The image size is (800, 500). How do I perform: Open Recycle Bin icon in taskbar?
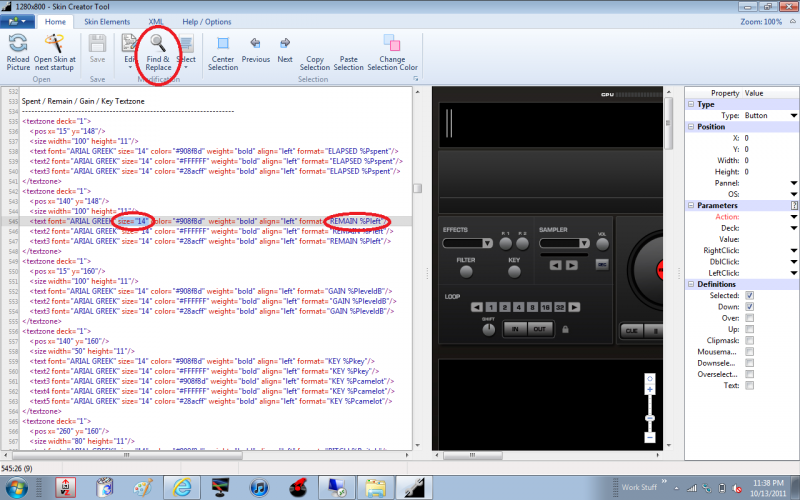pos(105,488)
